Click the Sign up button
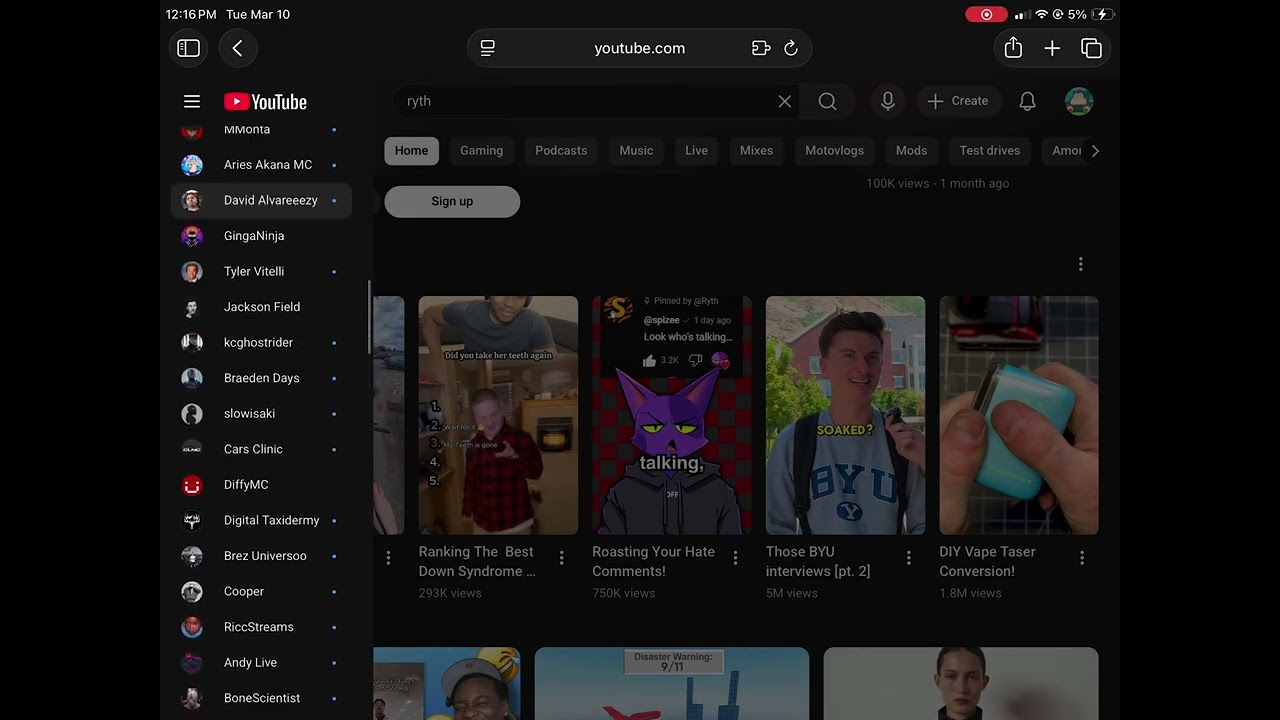Viewport: 1280px width, 720px height. (x=452, y=201)
